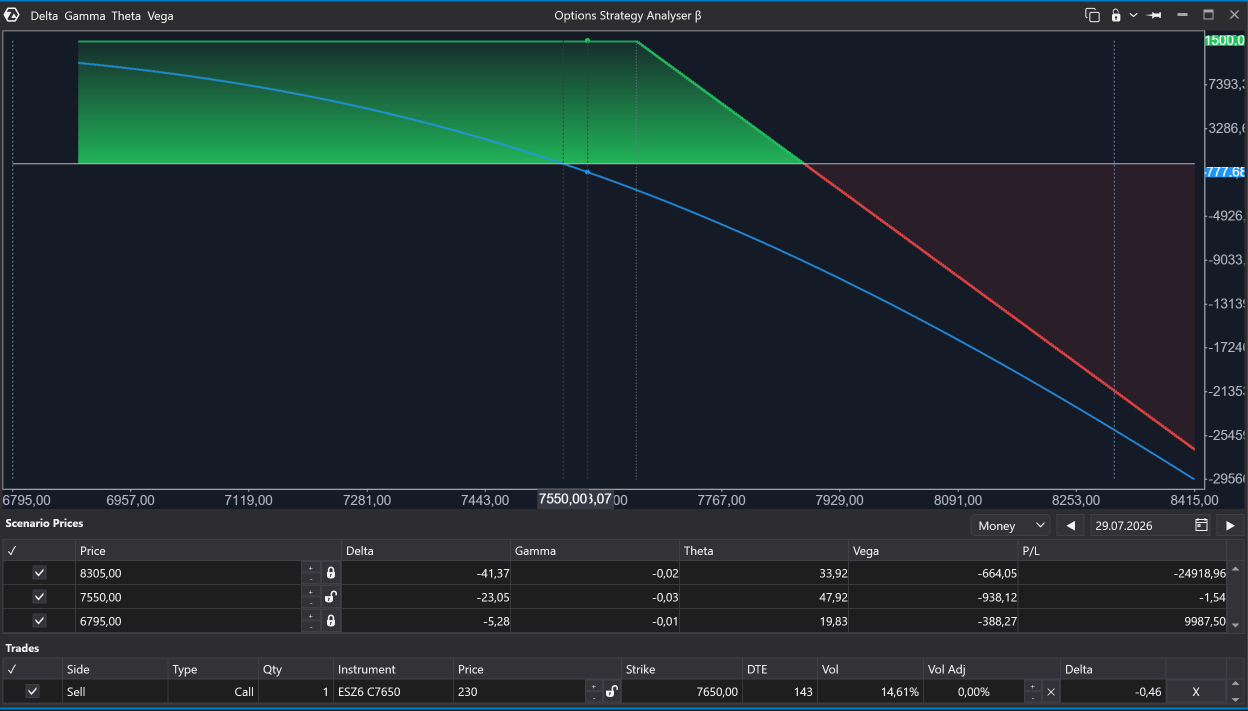1248x711 pixels.
Task: Lock the 7550,00 scenario price row
Action: tap(331, 597)
